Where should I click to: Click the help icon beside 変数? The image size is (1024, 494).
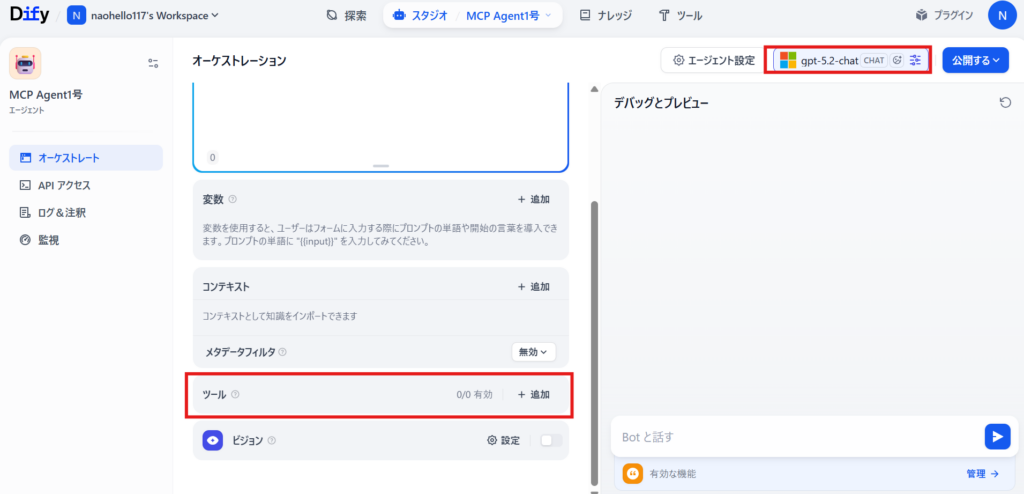point(233,199)
